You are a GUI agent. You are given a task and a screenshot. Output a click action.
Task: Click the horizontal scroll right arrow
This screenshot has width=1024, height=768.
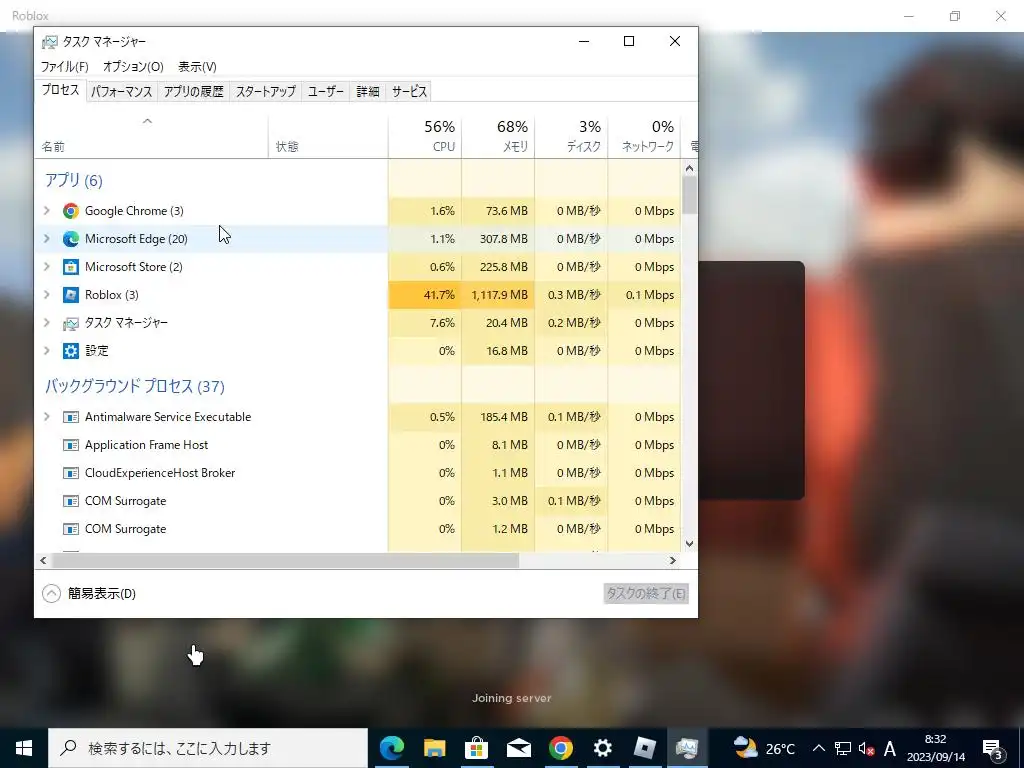pos(673,560)
